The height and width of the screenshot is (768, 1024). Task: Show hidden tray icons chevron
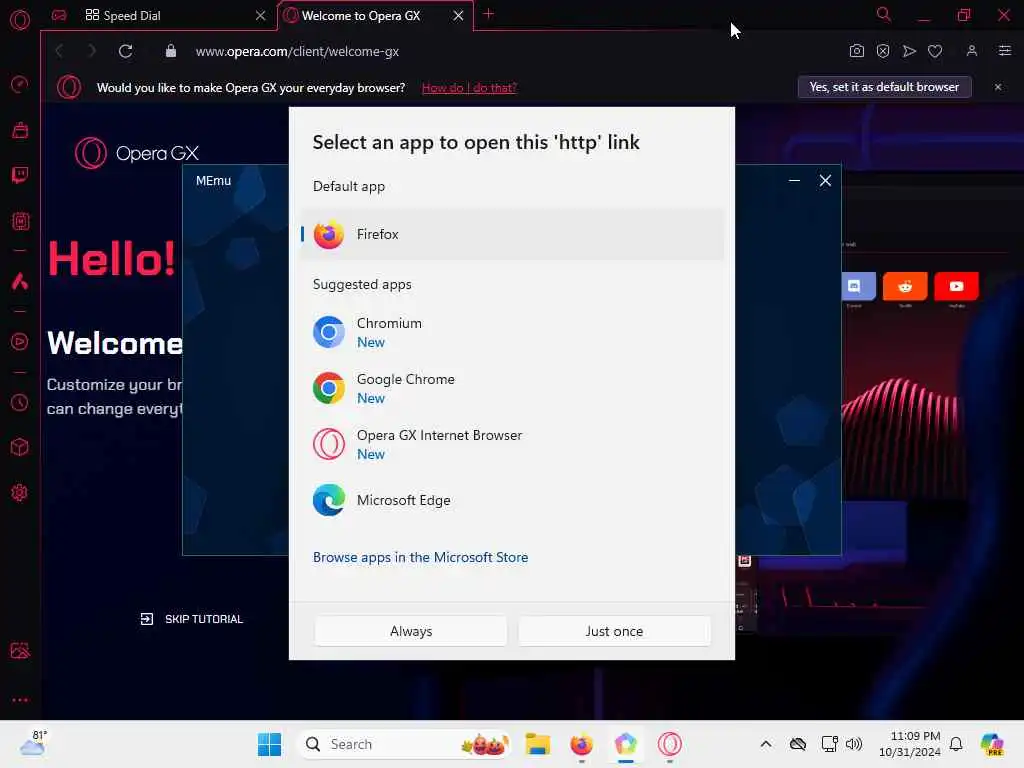coord(766,744)
